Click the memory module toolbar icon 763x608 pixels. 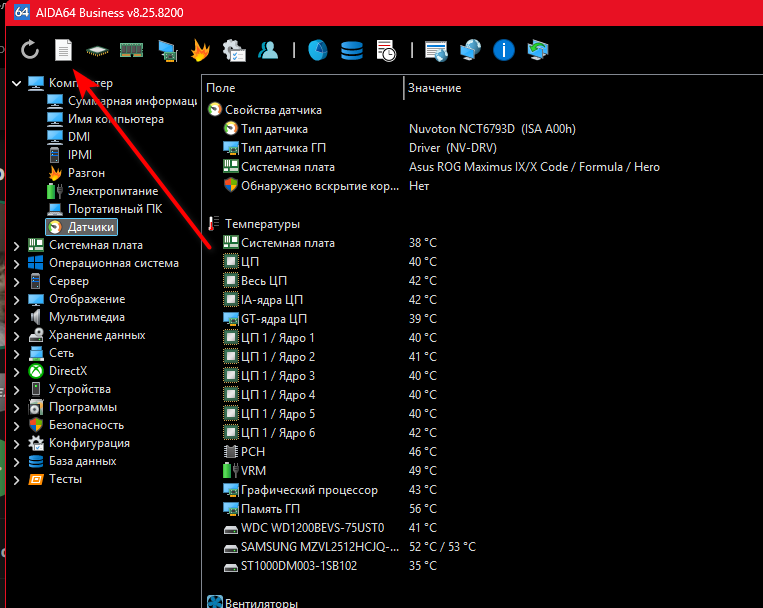132,49
